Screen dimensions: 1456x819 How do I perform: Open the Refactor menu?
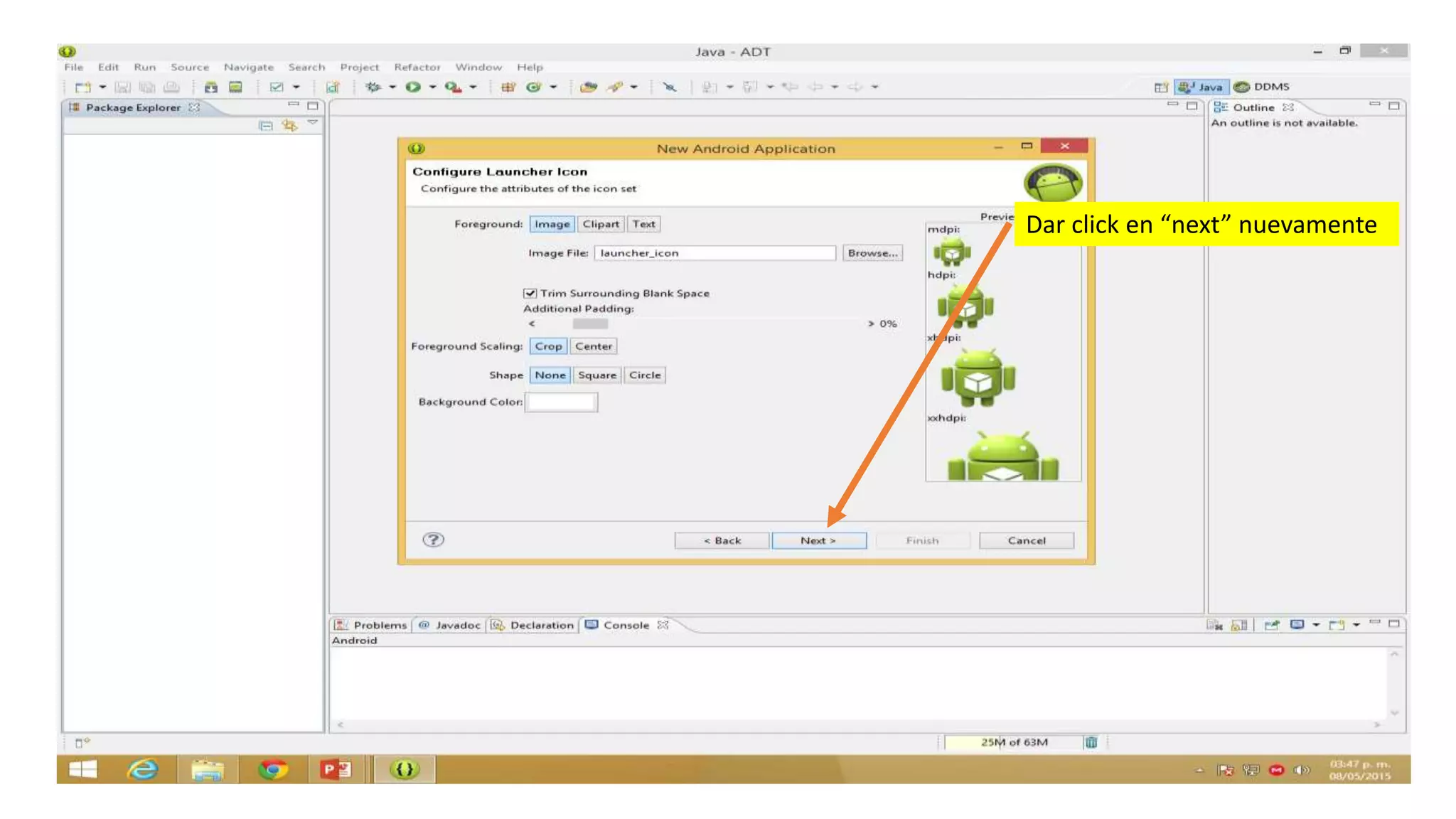tap(417, 67)
